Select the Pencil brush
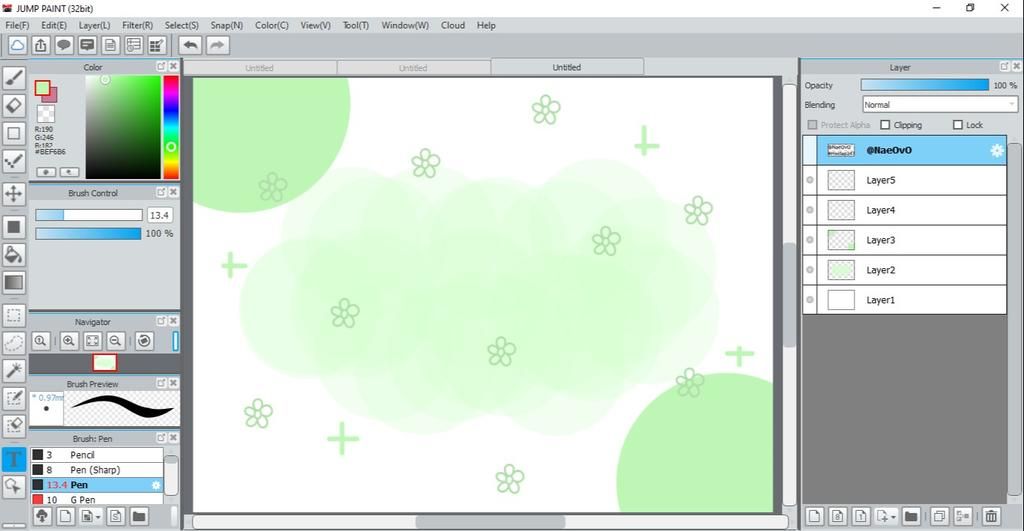1024x531 pixels. [97, 455]
